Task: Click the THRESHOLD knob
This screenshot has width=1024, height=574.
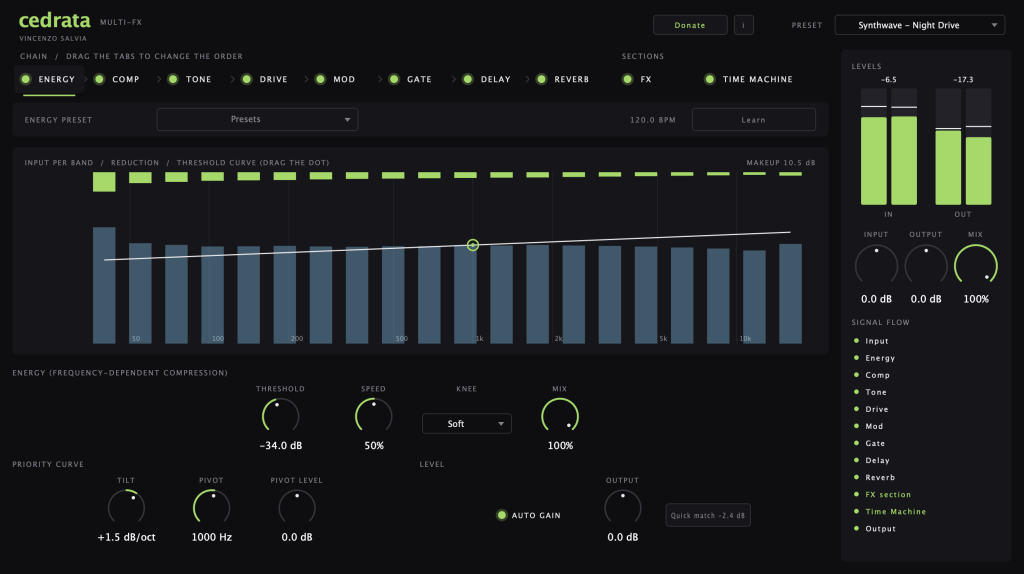Action: (x=280, y=416)
